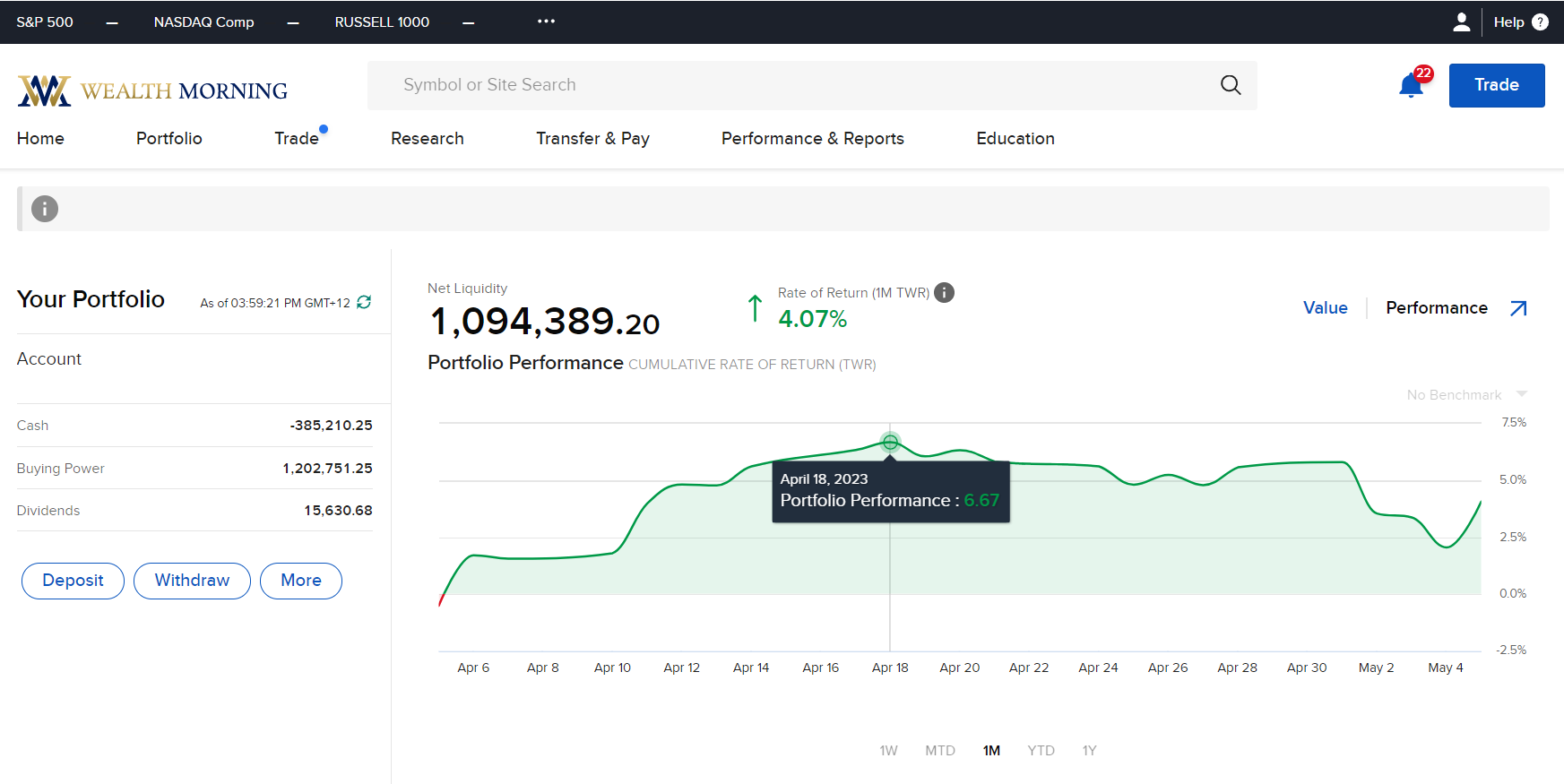Screen dimensions: 1564x784
Task: Click the blue Trade button
Action: point(1496,85)
